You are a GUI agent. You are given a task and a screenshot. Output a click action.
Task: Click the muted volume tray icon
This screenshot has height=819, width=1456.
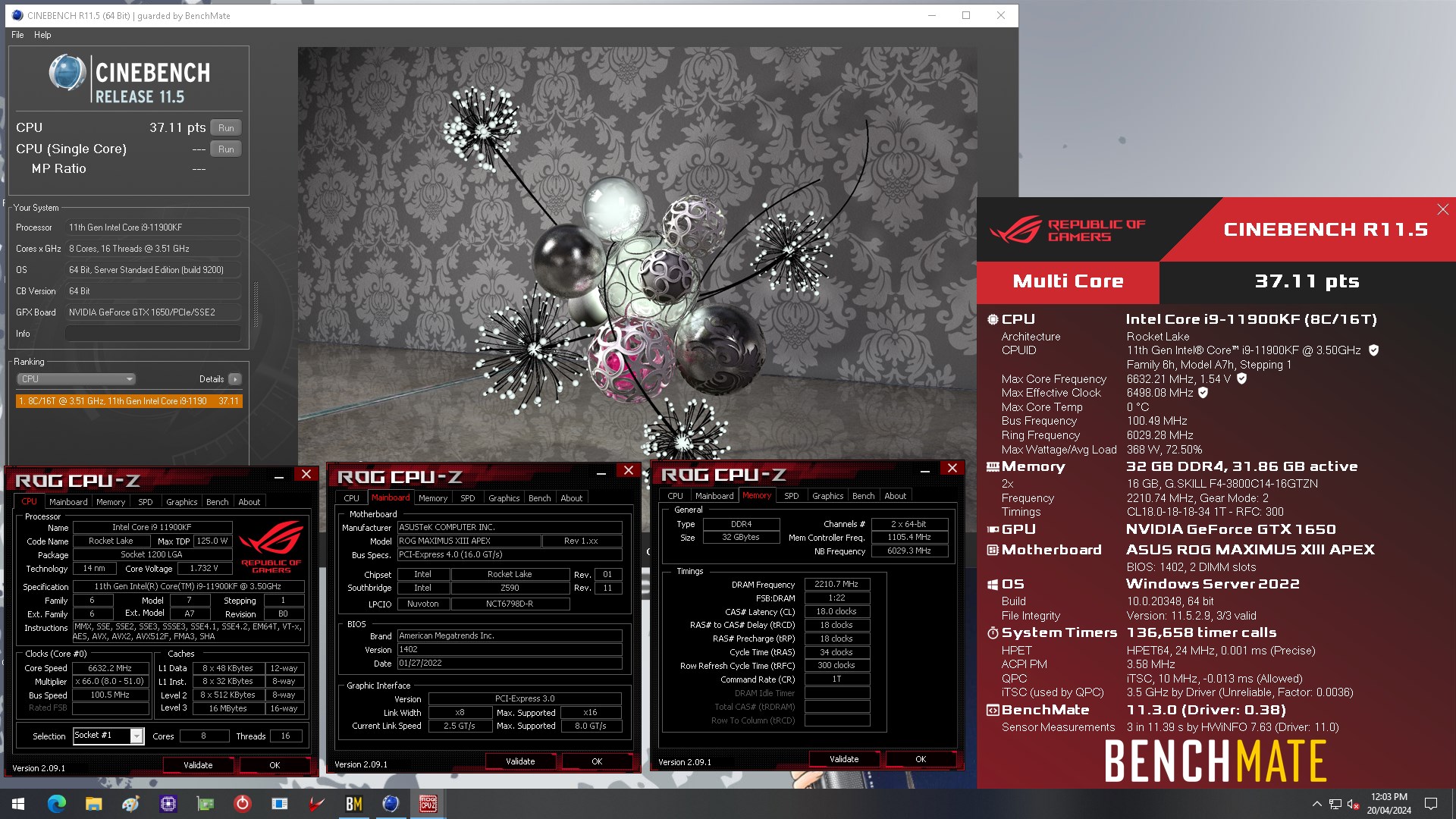pyautogui.click(x=1353, y=804)
